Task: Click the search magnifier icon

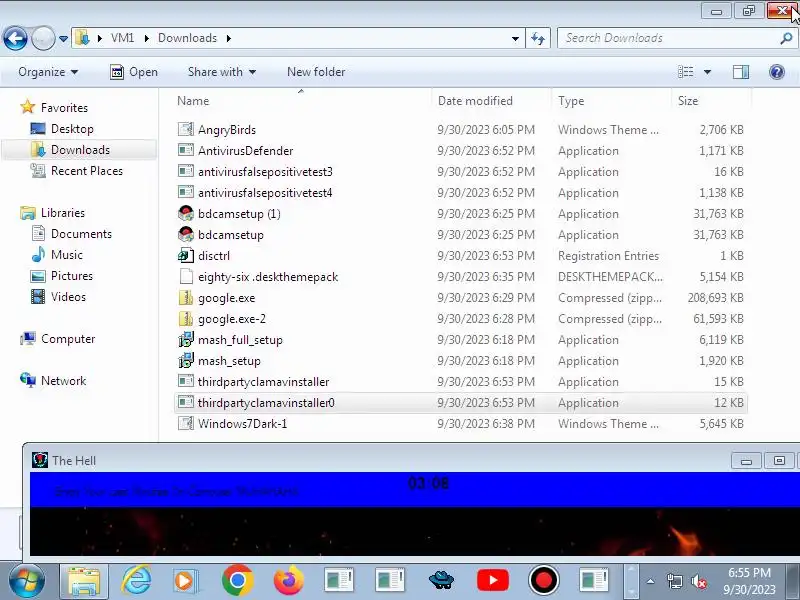Action: pos(786,38)
